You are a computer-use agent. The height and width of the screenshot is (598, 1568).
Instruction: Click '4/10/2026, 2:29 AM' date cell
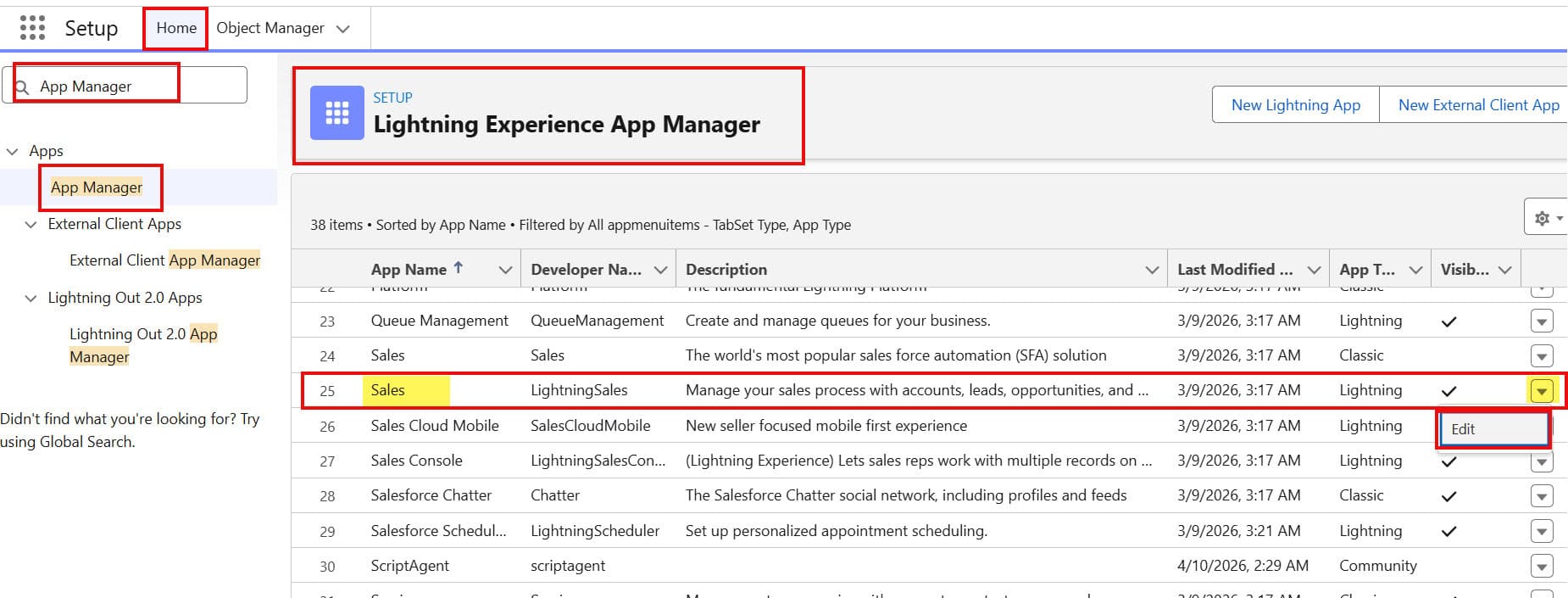tap(1243, 566)
